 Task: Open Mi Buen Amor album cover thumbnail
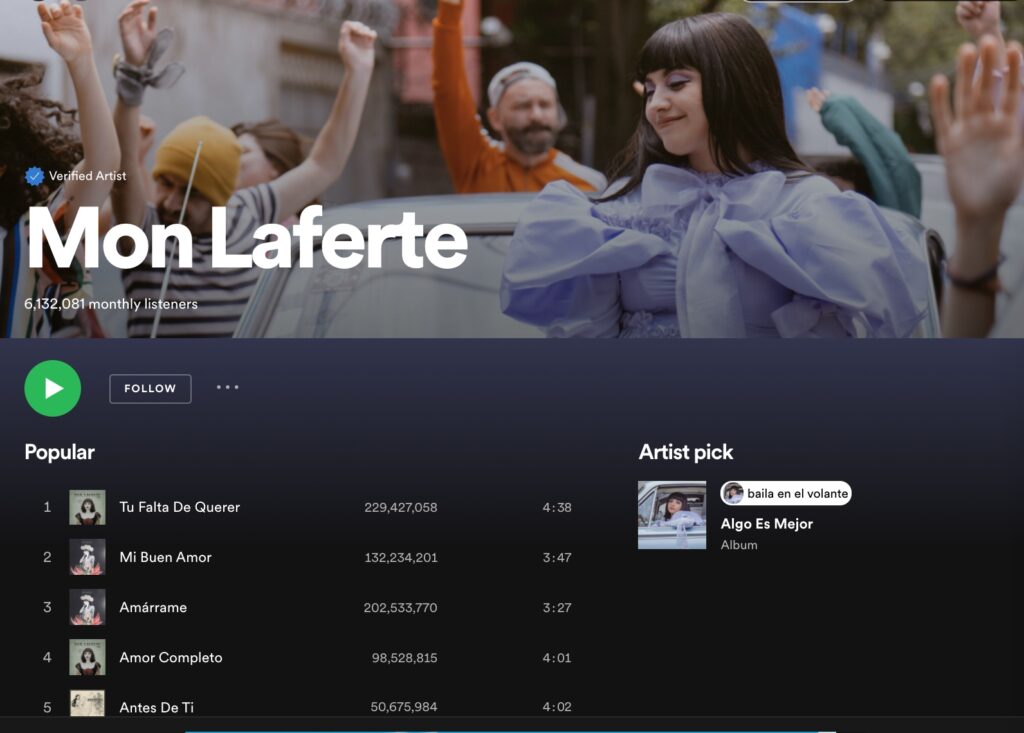[88, 557]
